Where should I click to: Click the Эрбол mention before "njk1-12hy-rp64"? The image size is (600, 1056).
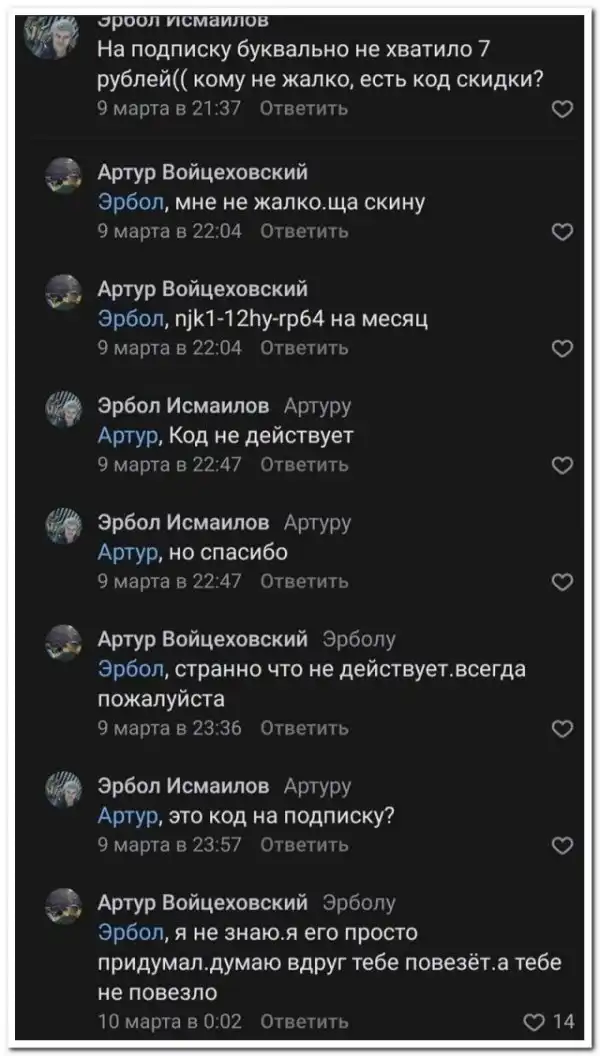tap(130, 319)
